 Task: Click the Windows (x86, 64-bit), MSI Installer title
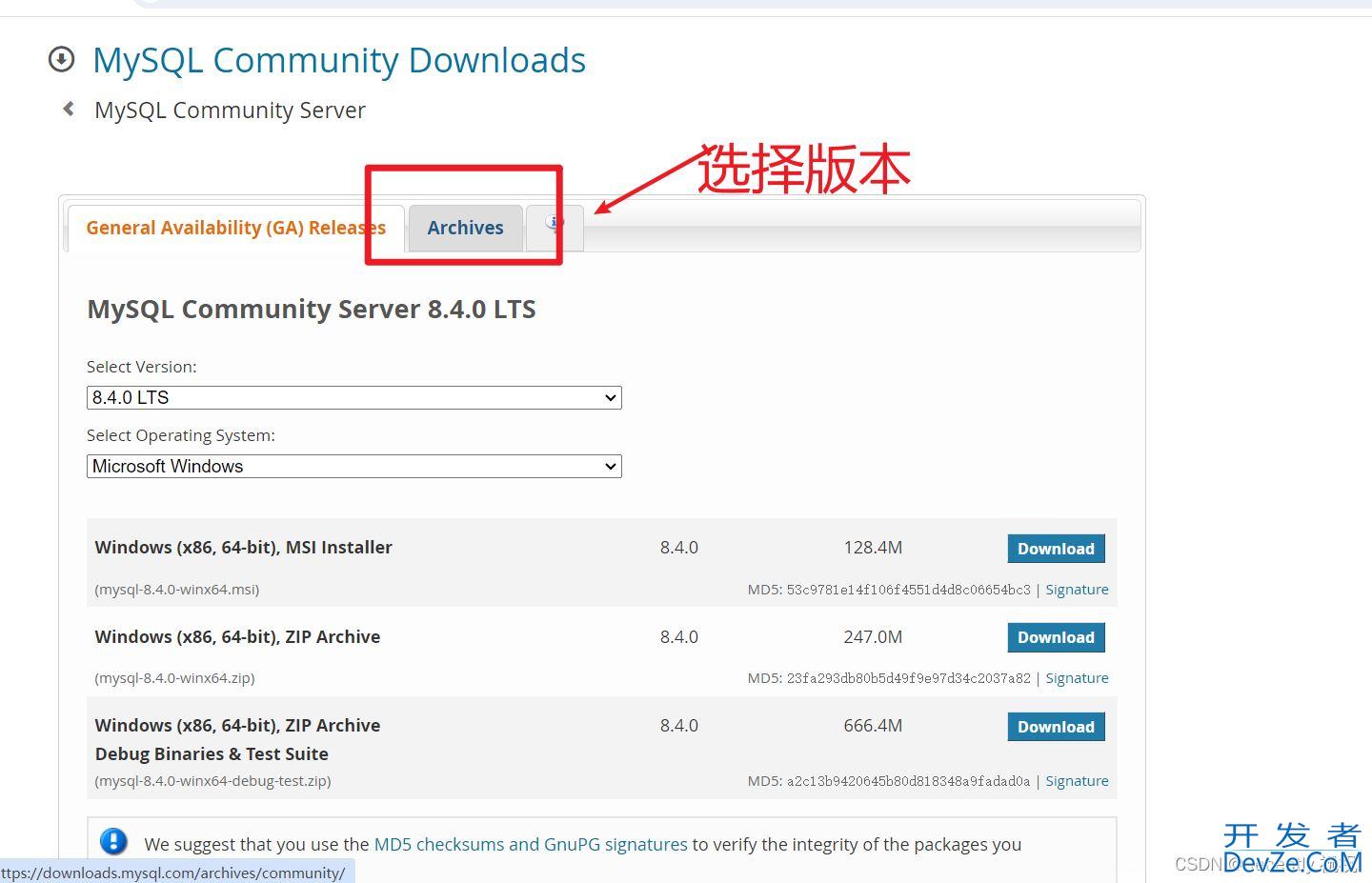click(244, 548)
